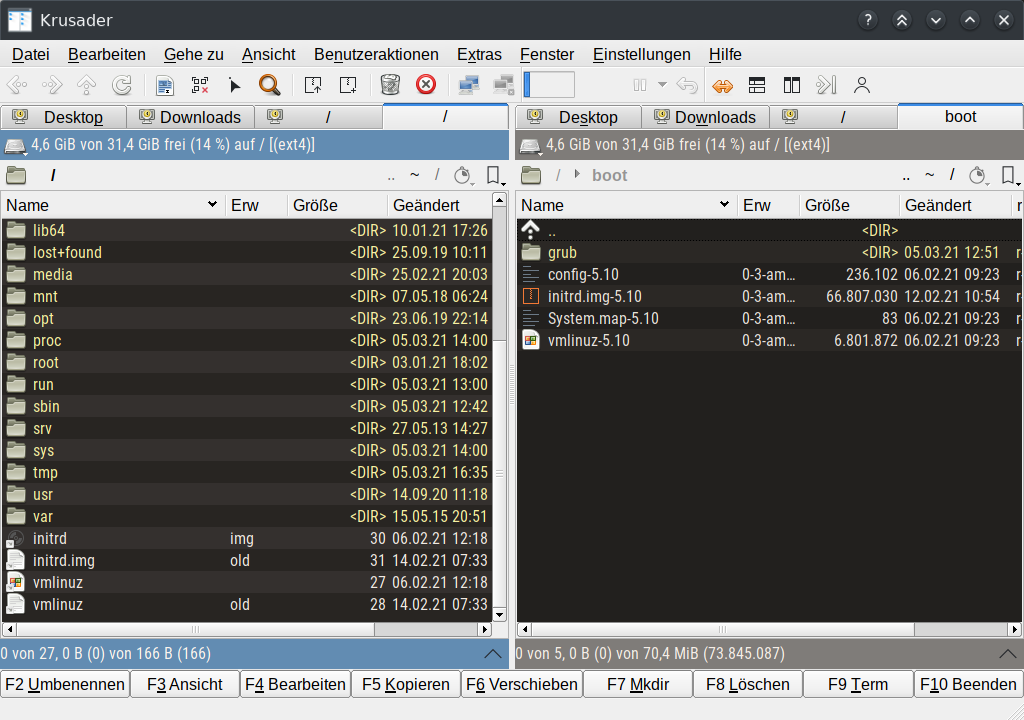
Task: Click the user profile icon in toolbar
Action: [862, 85]
